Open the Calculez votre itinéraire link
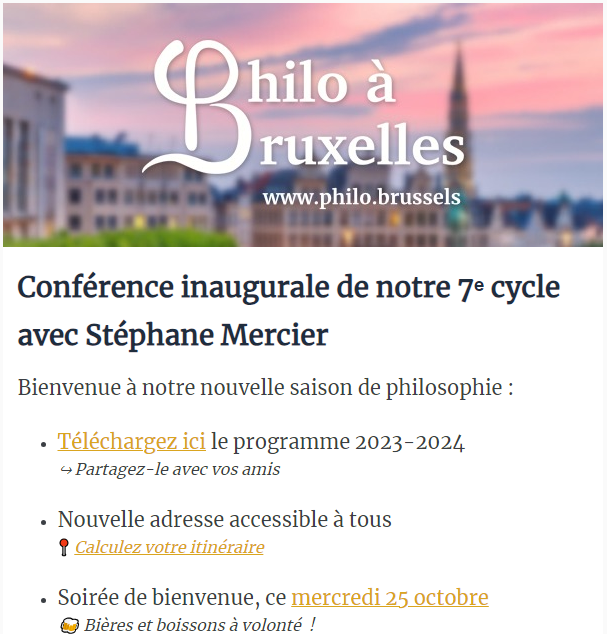 tap(169, 547)
